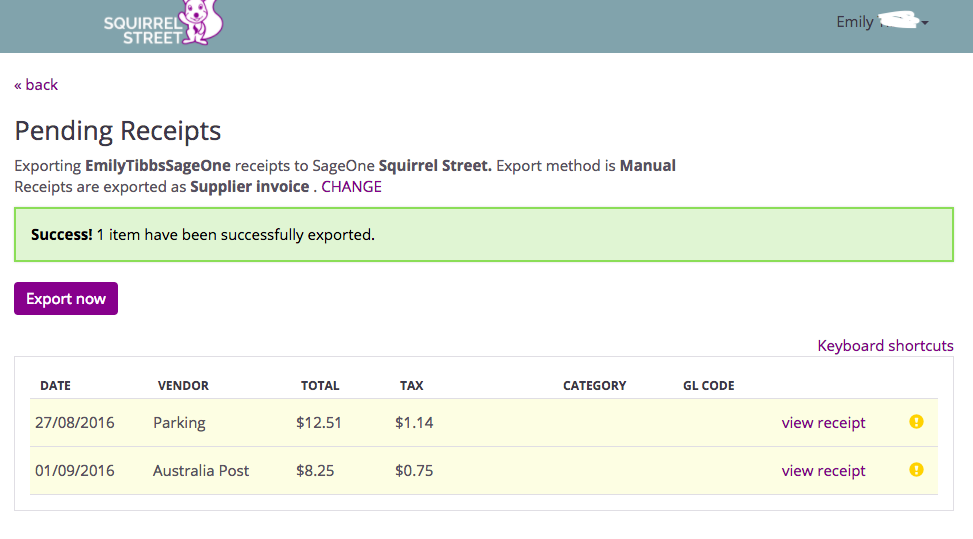Click the EmilyTibbsSageOne account name
This screenshot has width=973, height=539.
[158, 166]
